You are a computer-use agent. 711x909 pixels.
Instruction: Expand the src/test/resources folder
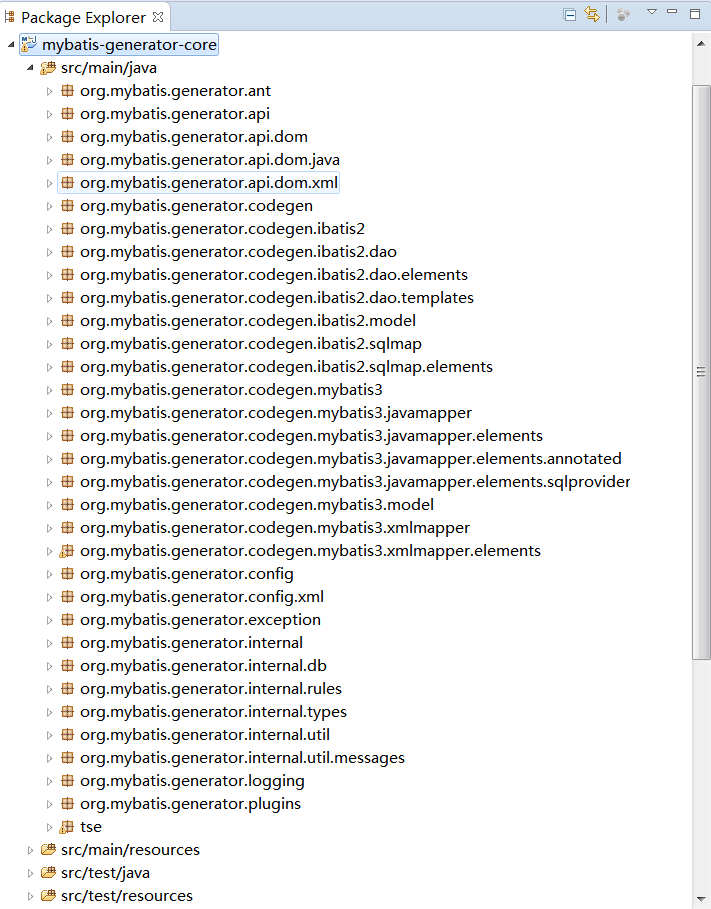[x=30, y=896]
